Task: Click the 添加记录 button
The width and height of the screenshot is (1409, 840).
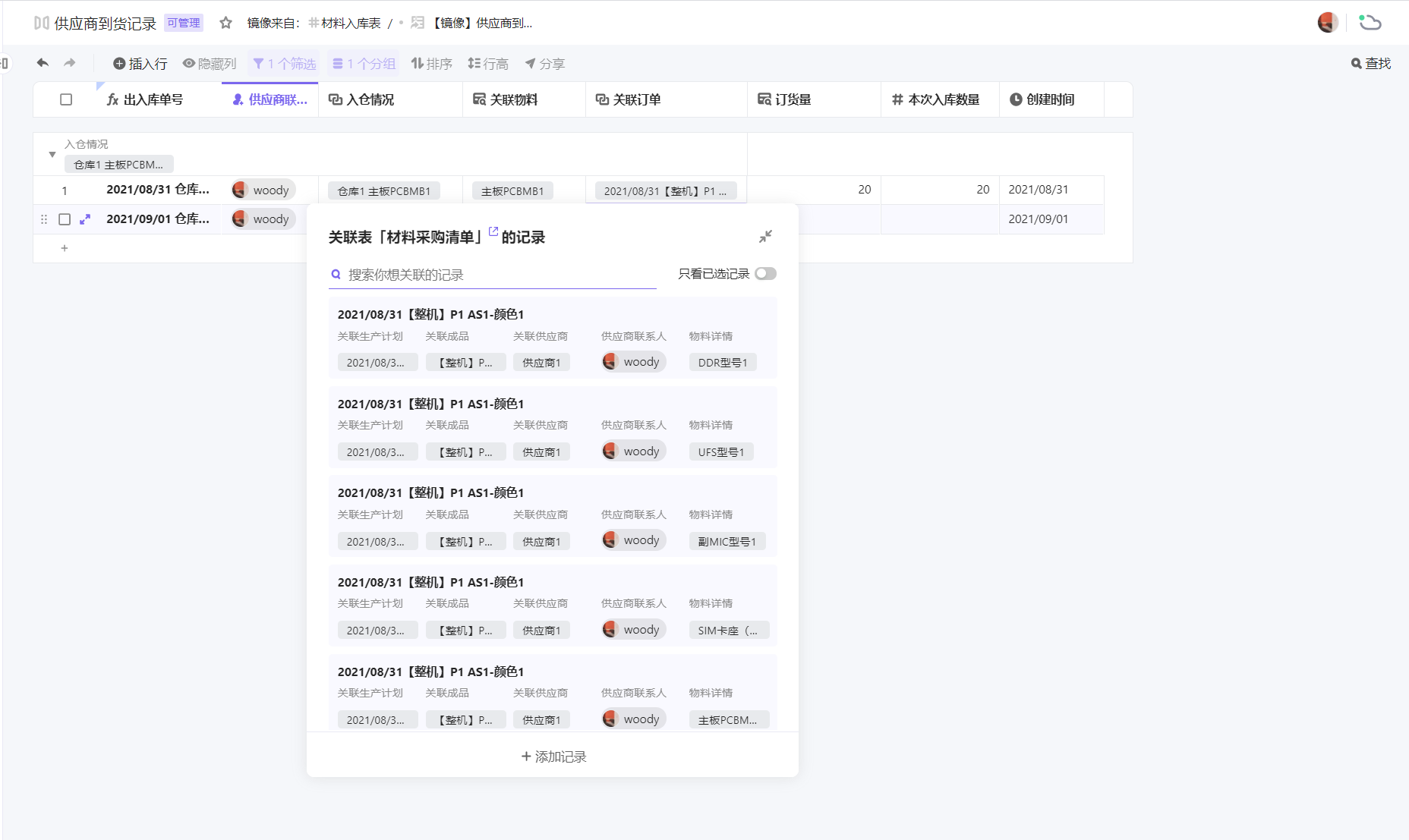Action: [x=552, y=756]
